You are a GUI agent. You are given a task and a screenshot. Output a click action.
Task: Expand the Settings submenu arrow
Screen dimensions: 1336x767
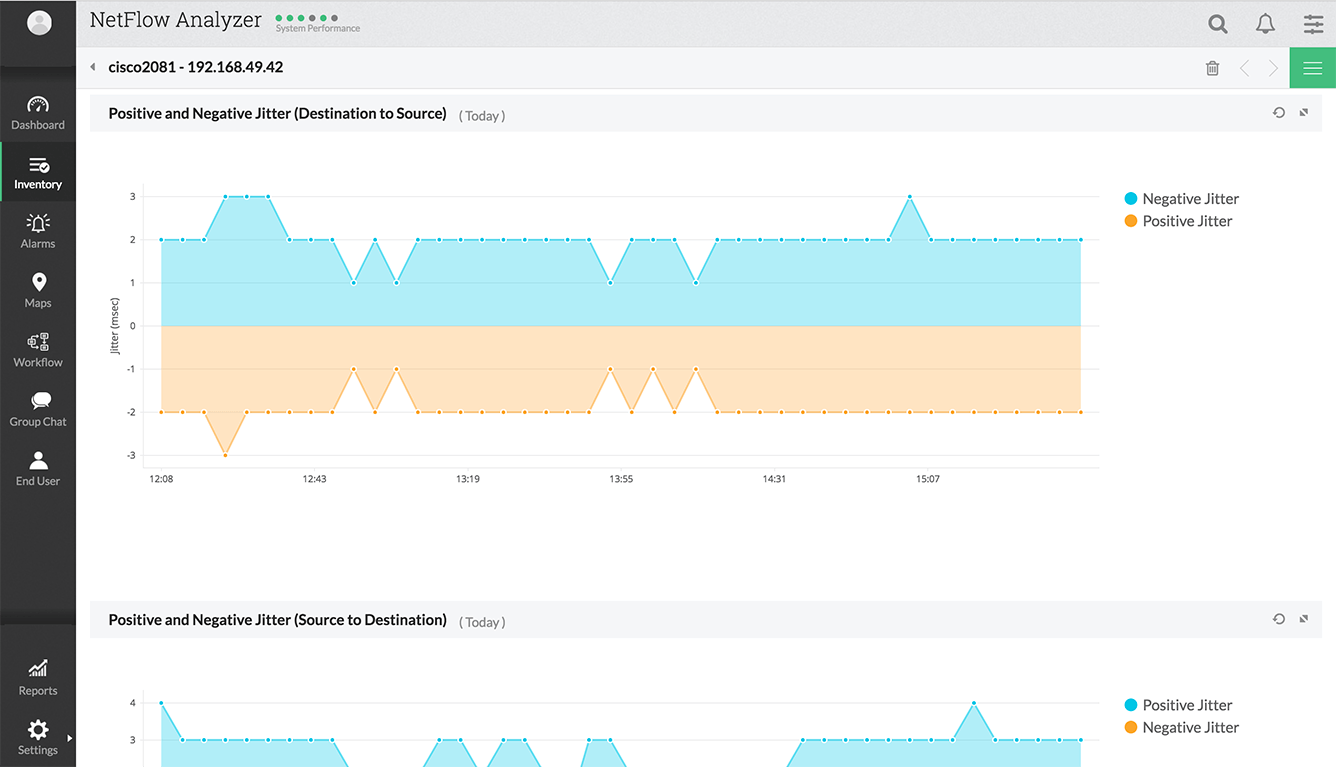click(x=69, y=738)
